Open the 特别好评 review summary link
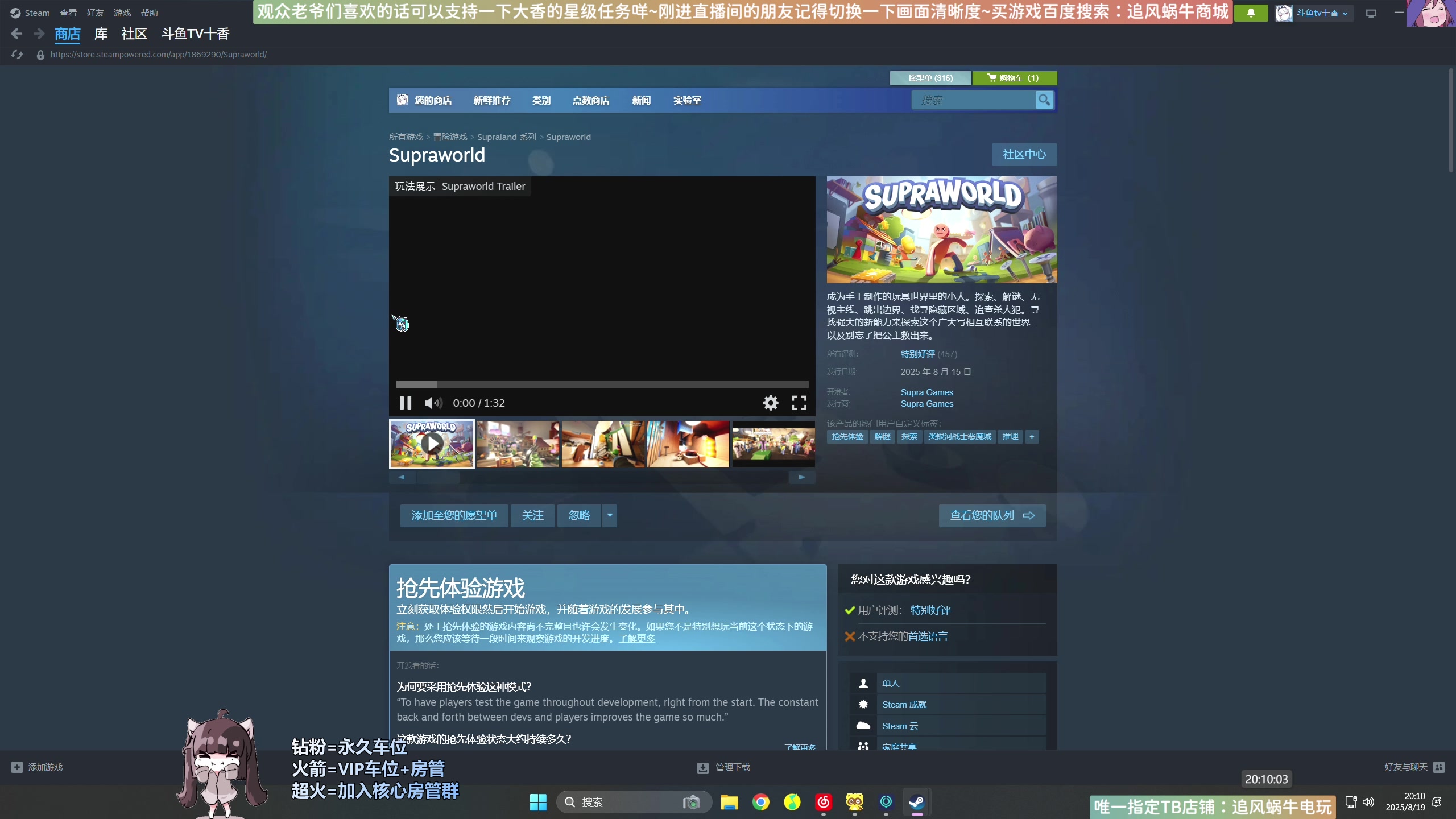1456x819 pixels. coord(917,354)
